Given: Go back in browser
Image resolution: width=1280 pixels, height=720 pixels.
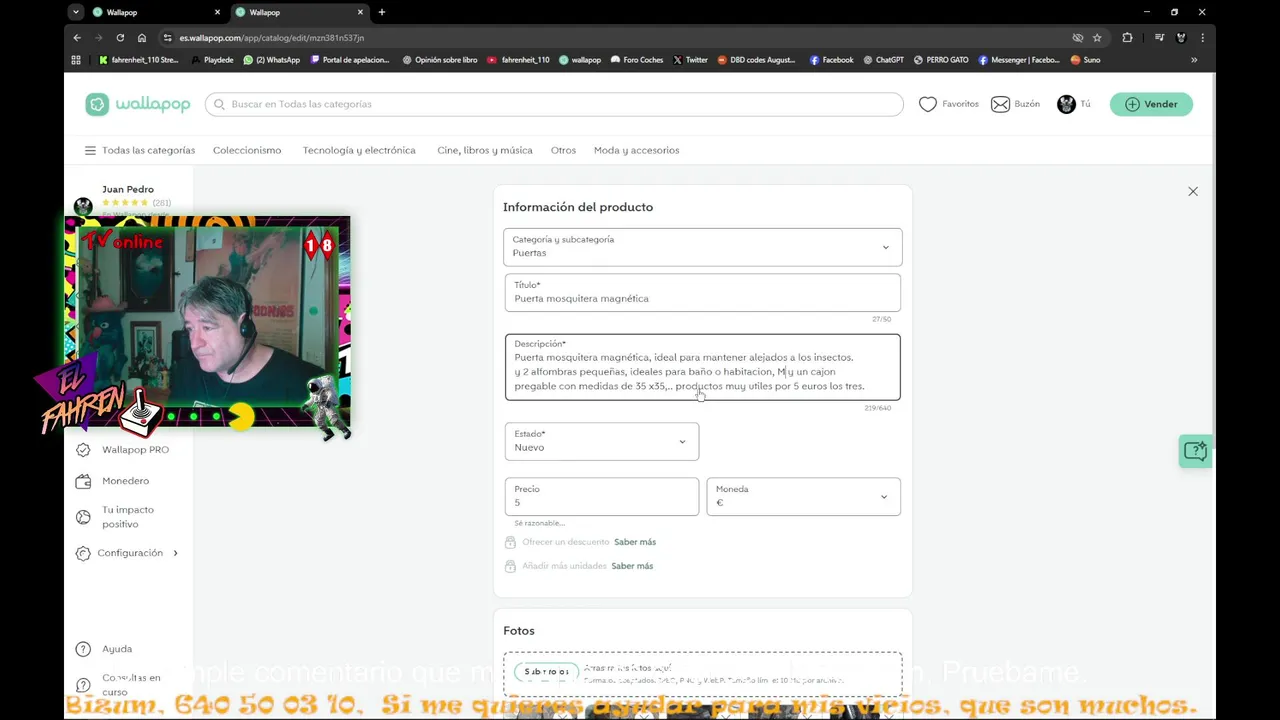Looking at the screenshot, I should (77, 38).
